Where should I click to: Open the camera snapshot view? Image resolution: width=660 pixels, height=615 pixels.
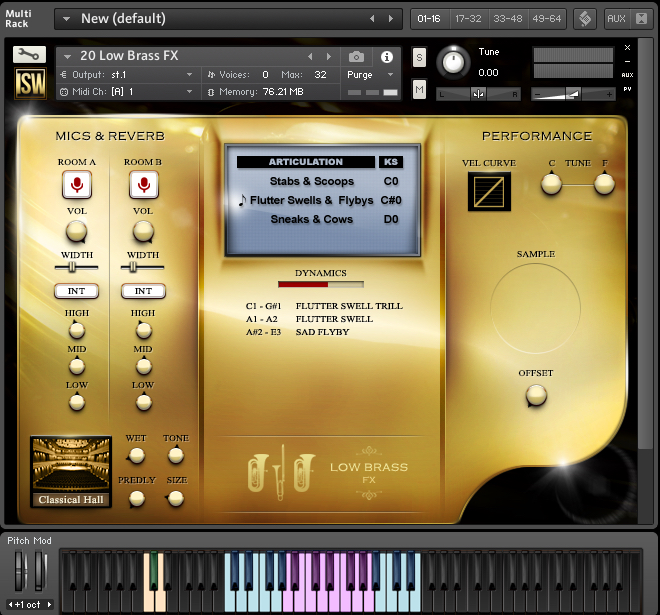click(x=356, y=56)
